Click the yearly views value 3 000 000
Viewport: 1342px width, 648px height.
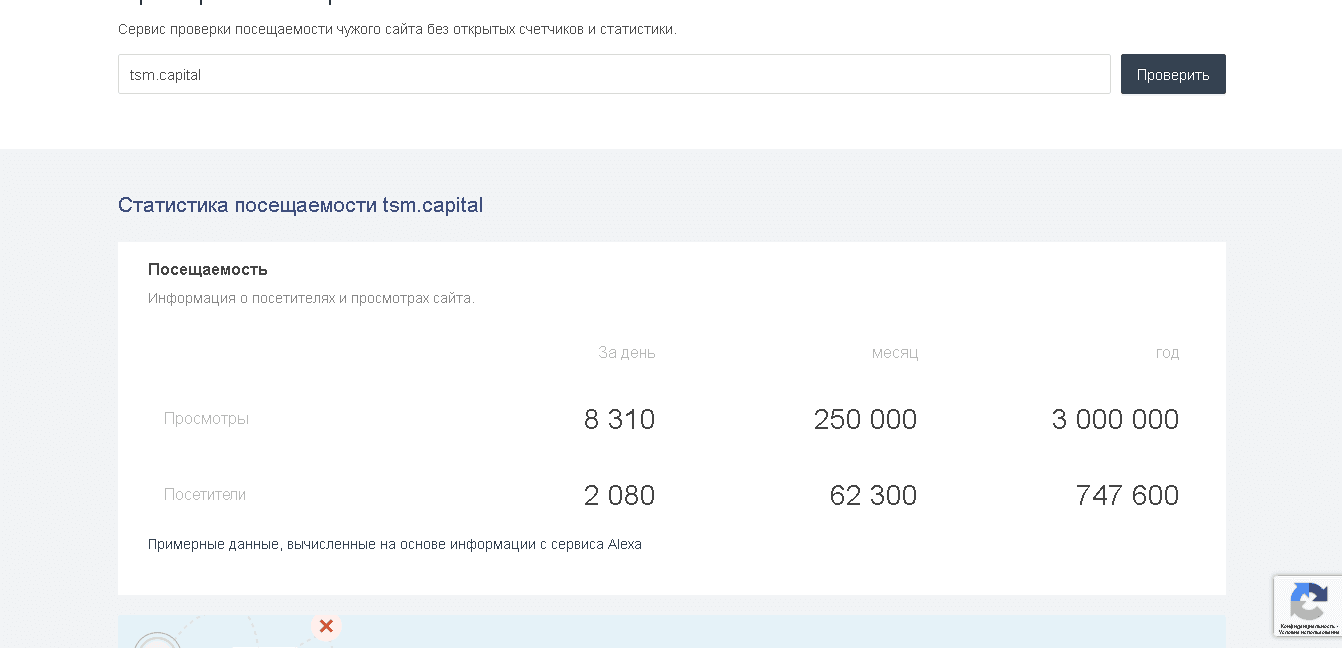point(1115,419)
